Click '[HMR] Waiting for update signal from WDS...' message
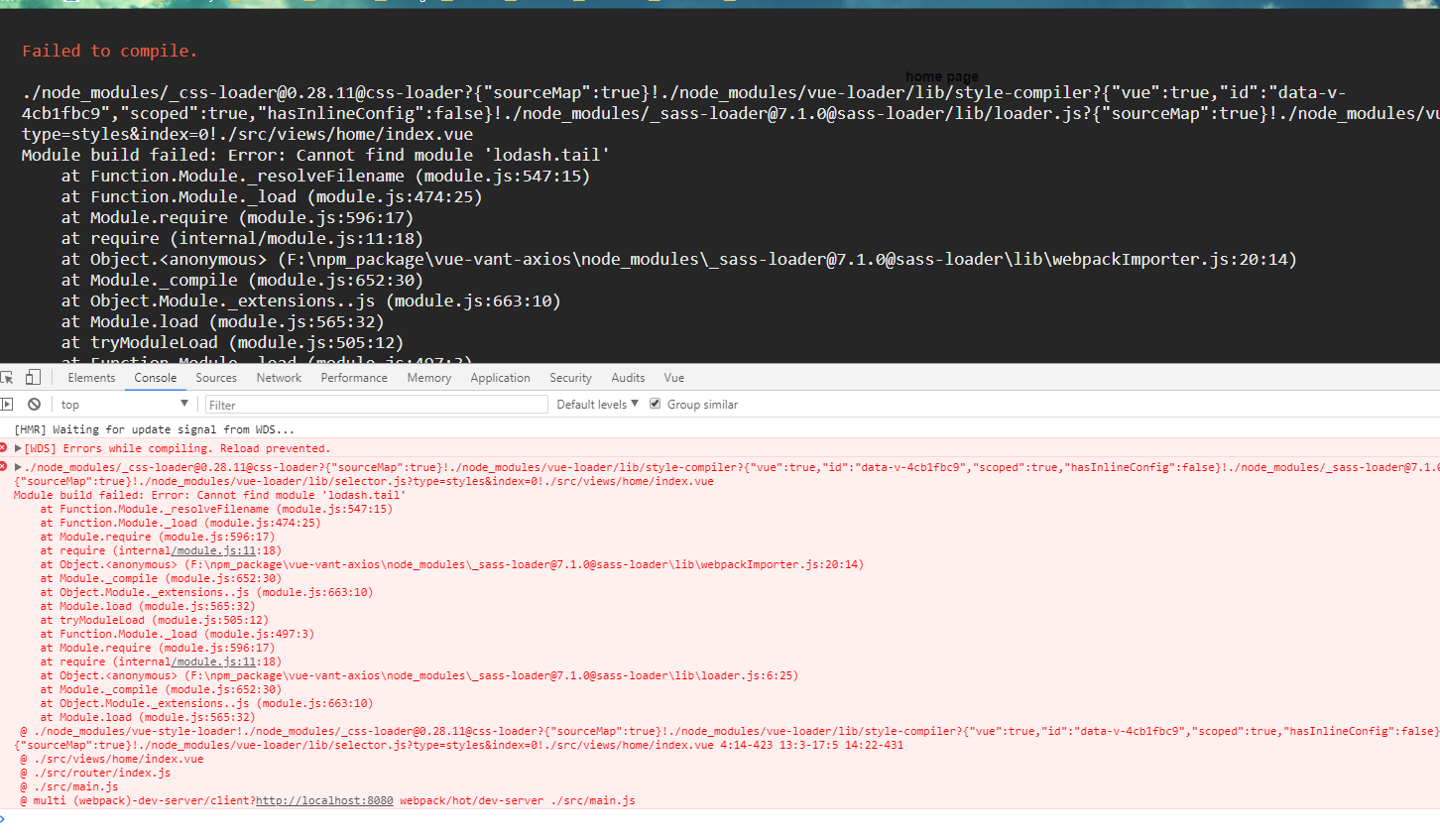The image size is (1440, 840). [x=154, y=429]
